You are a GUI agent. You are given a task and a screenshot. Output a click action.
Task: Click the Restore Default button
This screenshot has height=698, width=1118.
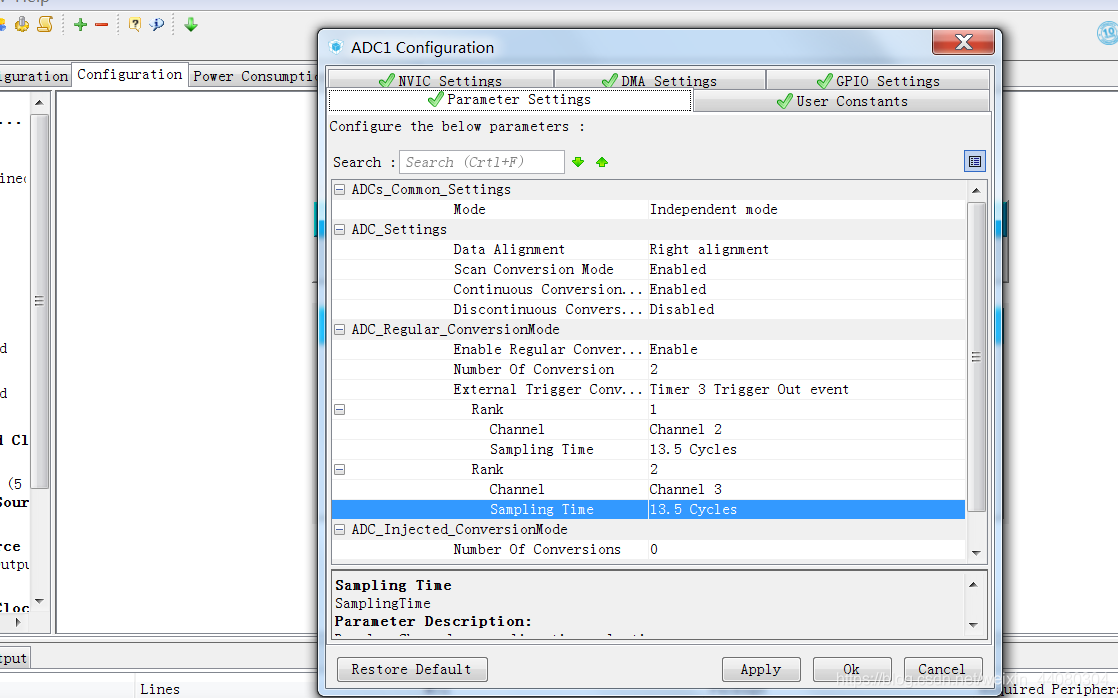[x=412, y=669]
